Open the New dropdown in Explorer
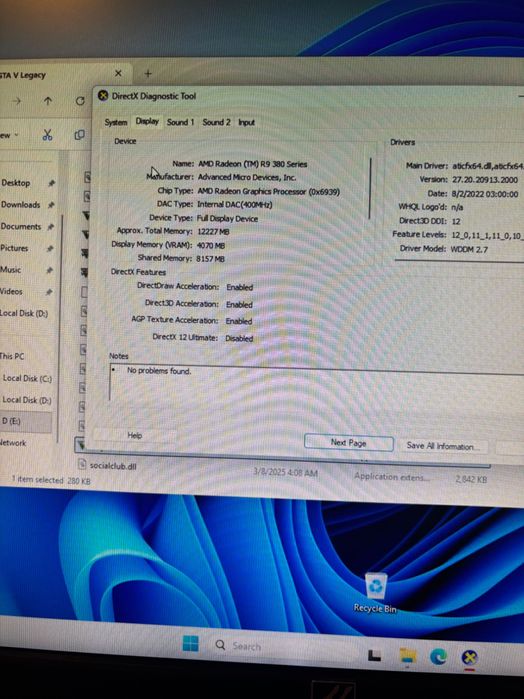524x699 pixels. [9, 135]
